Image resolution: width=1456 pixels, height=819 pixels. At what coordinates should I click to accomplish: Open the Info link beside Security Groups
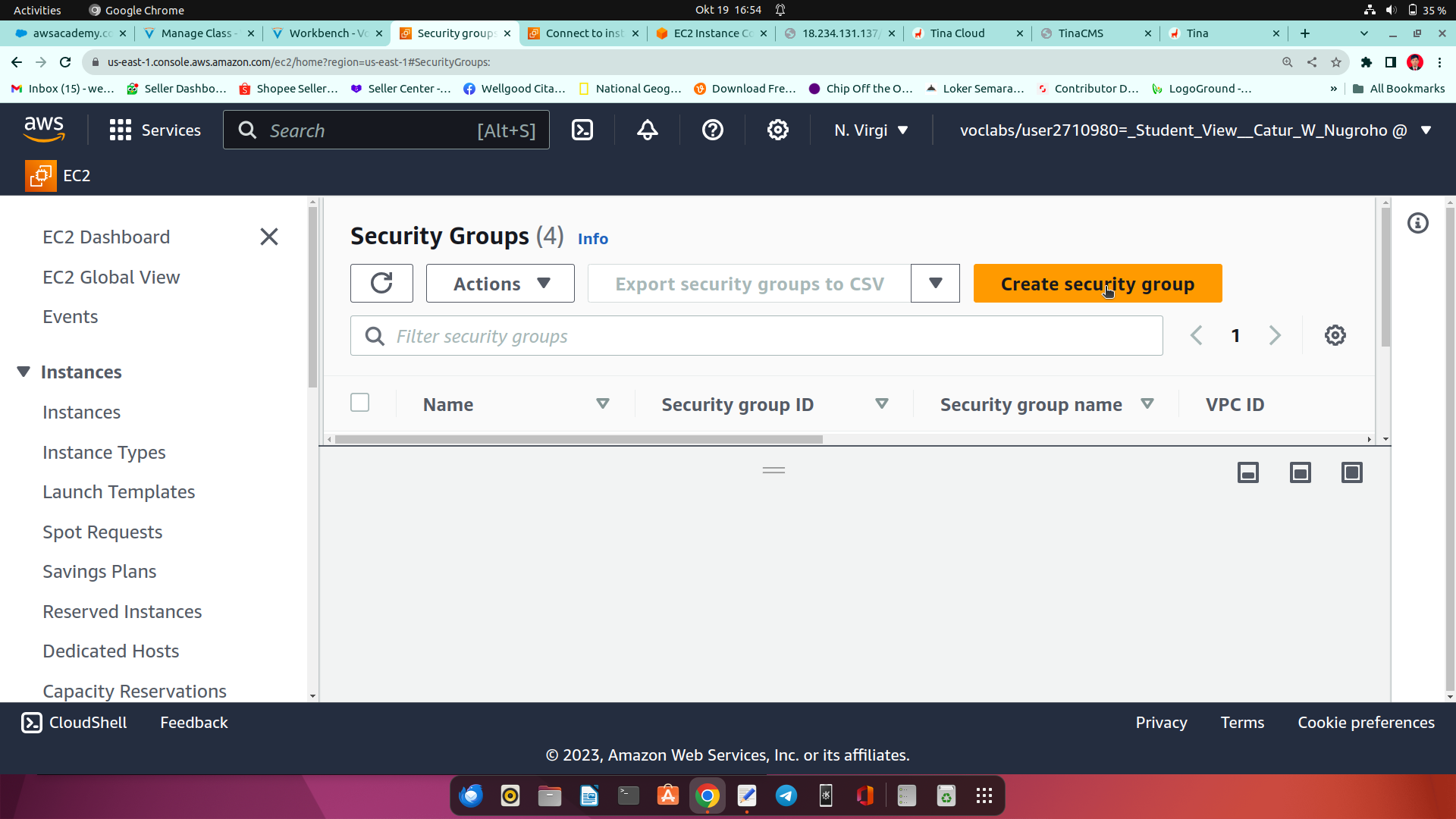point(592,239)
